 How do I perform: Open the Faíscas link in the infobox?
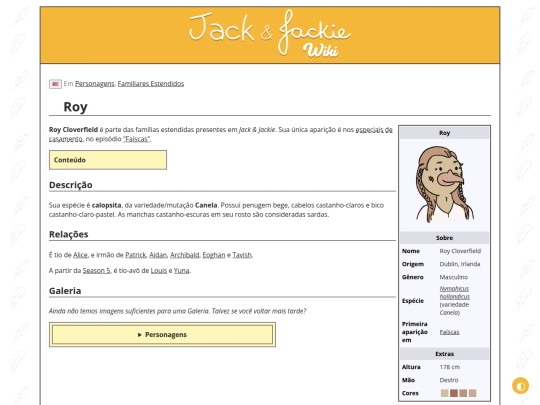449,332
